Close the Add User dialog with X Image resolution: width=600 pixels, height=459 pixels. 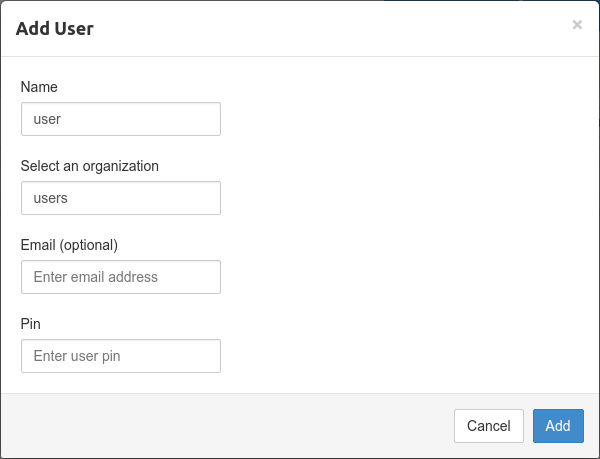coord(577,25)
